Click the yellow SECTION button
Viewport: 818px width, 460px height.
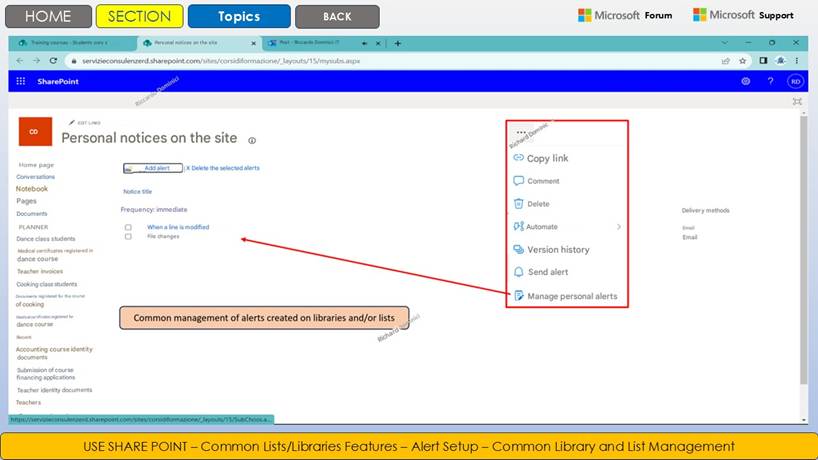pyautogui.click(x=139, y=16)
